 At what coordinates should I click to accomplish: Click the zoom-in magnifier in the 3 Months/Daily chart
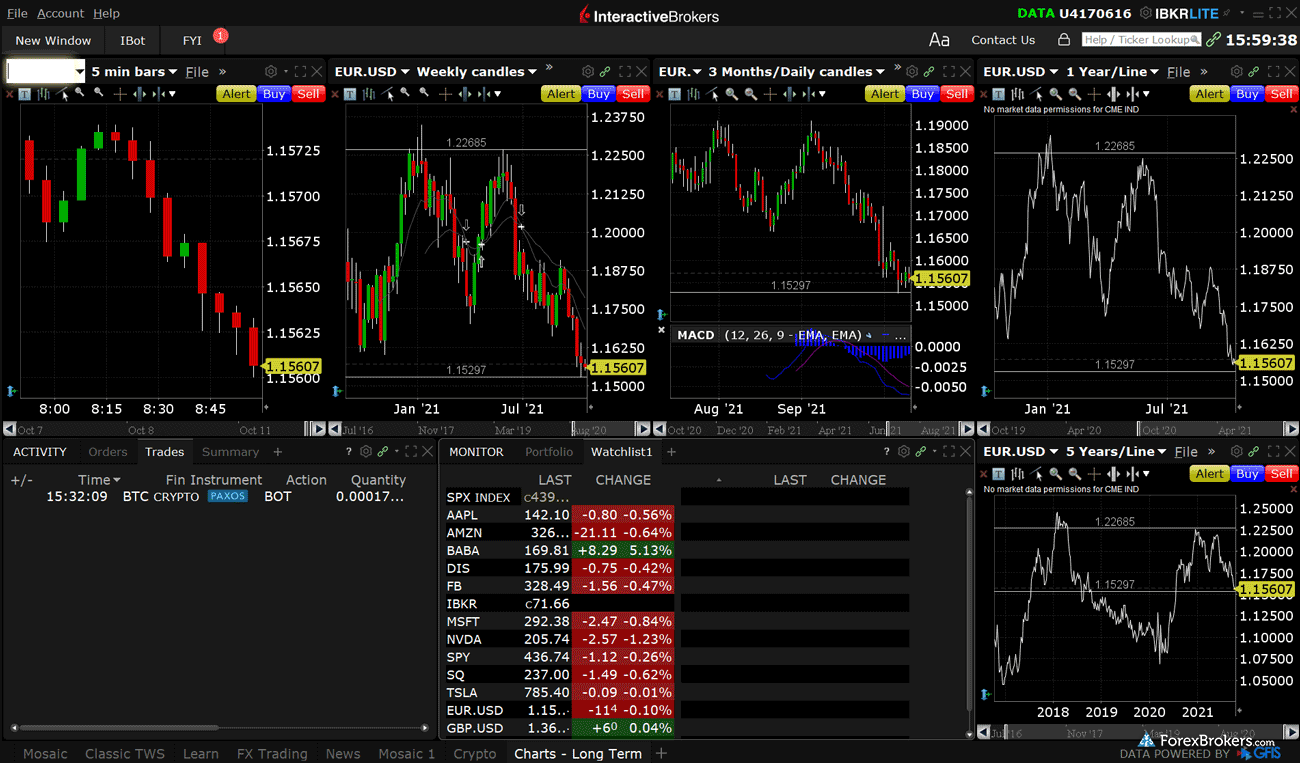732,94
